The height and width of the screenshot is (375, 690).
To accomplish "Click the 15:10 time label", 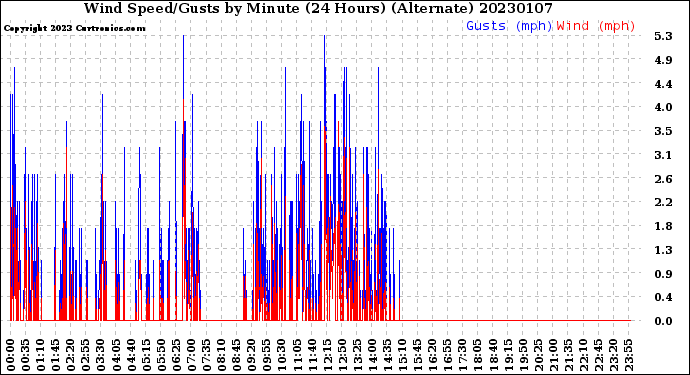I will 402,355.
